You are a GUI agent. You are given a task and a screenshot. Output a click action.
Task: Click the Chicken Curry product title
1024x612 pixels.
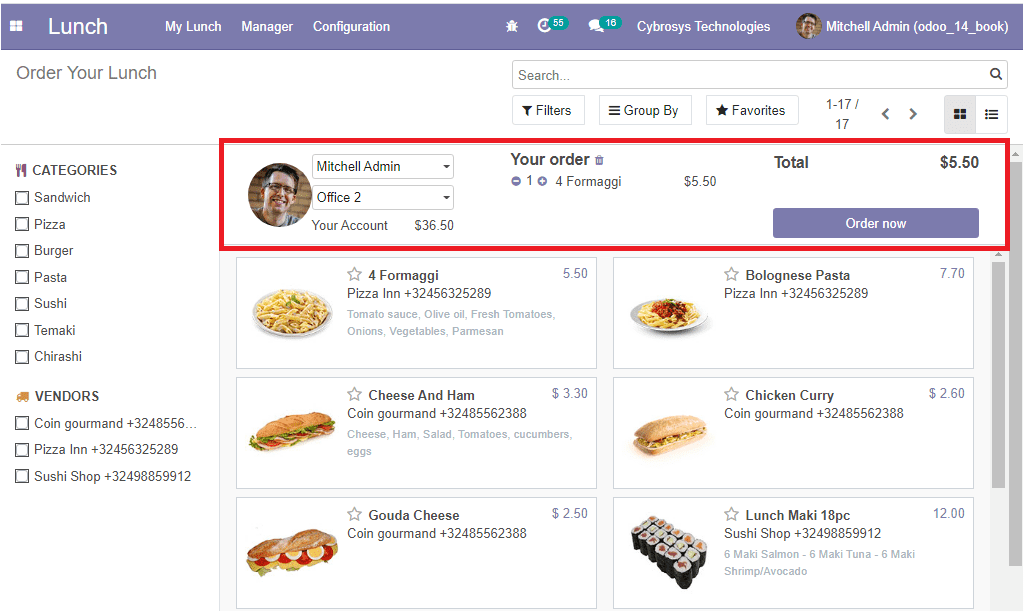coord(790,395)
